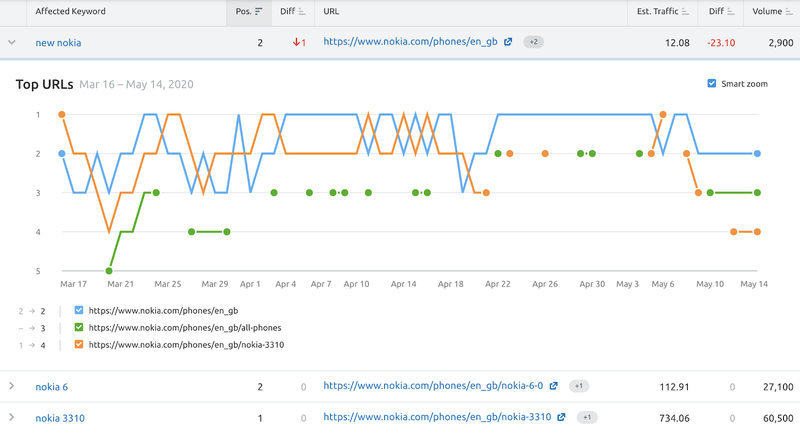Click the +2 badge in new nokia row
This screenshot has height=433, width=800.
[534, 42]
